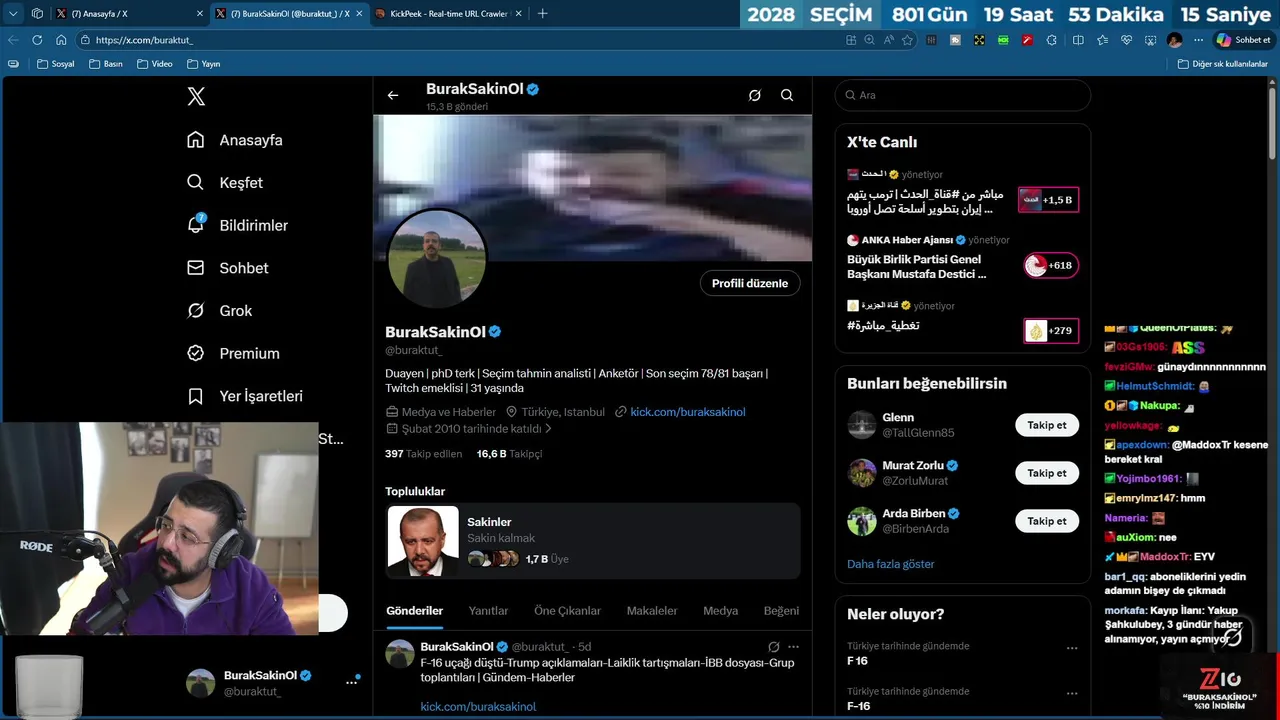Image resolution: width=1280 pixels, height=720 pixels.
Task: Switch to Gönderiler tab
Action: pos(414,611)
